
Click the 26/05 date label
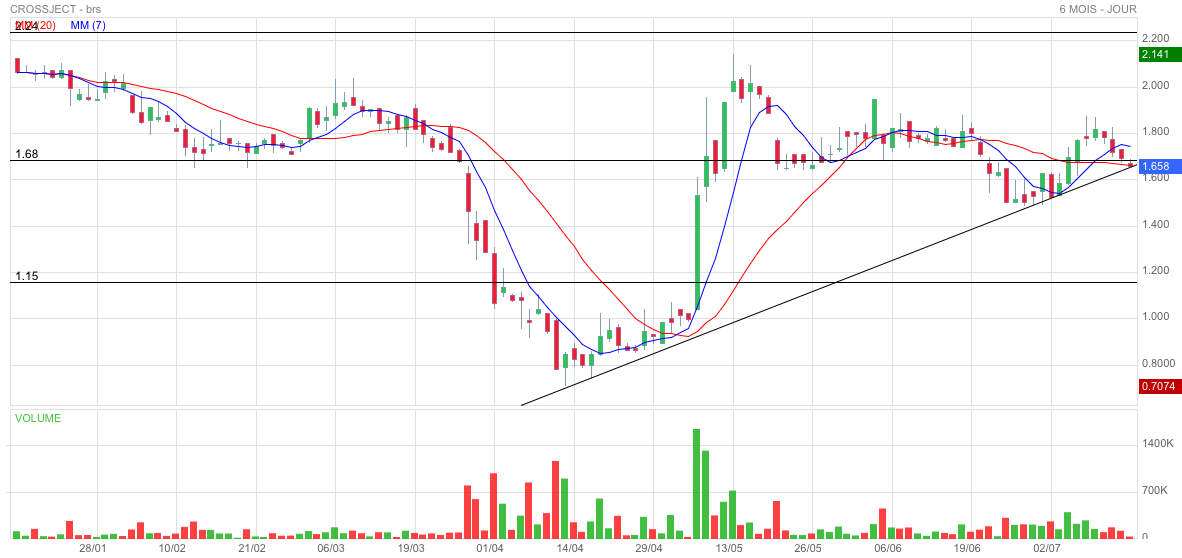[808, 547]
